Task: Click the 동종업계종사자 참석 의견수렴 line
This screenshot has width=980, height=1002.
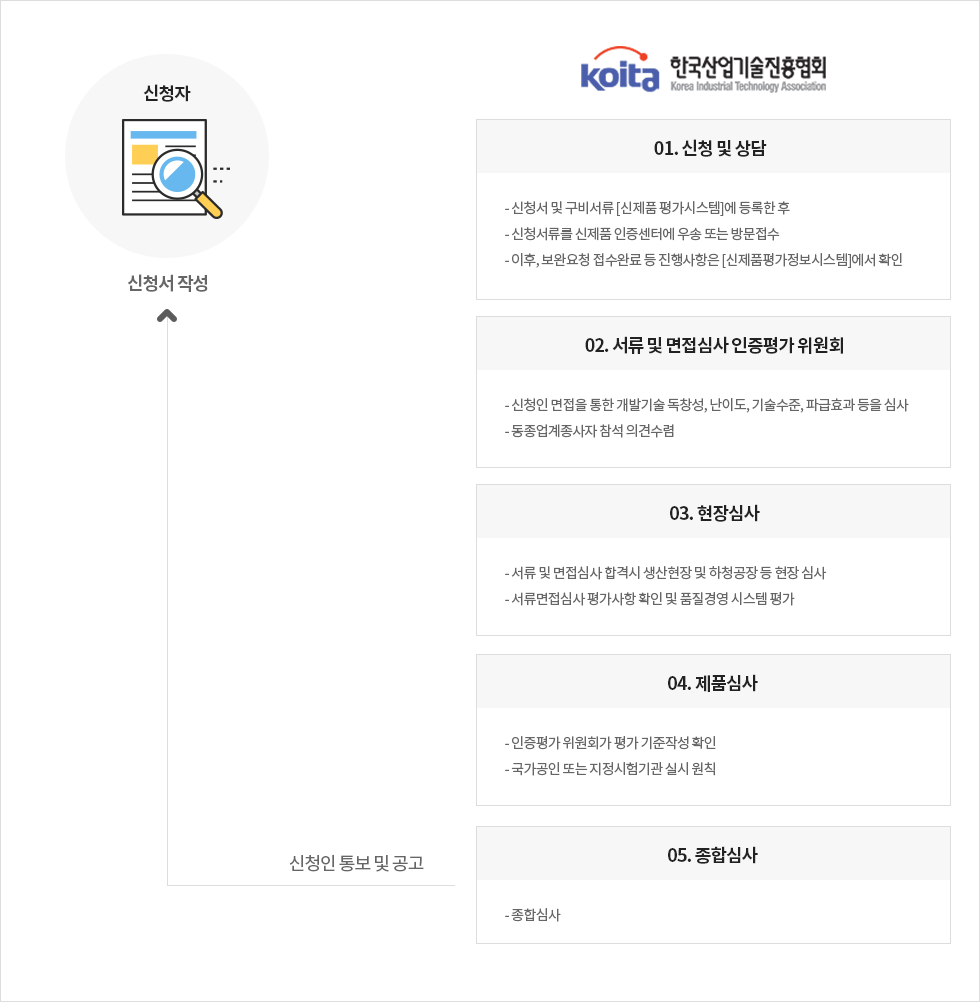Action: click(x=590, y=431)
